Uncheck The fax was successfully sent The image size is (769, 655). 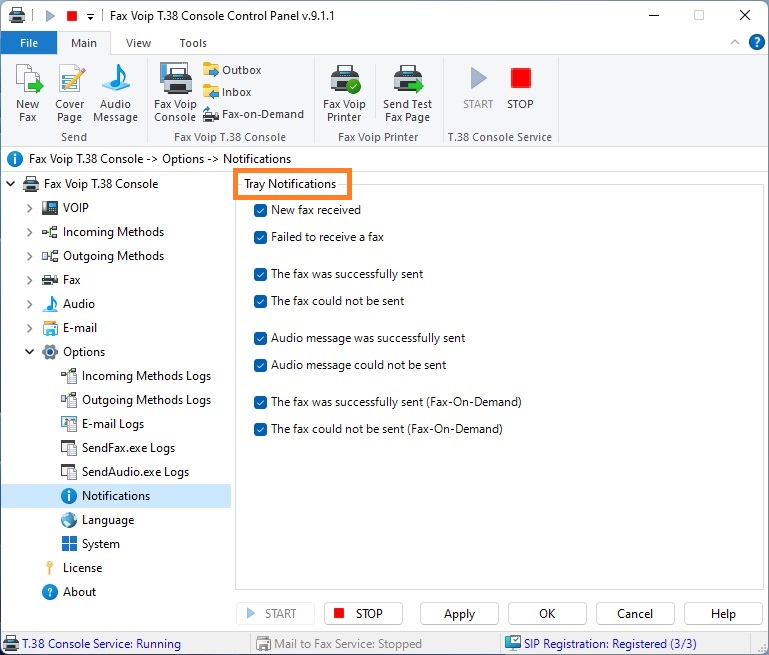[260, 274]
